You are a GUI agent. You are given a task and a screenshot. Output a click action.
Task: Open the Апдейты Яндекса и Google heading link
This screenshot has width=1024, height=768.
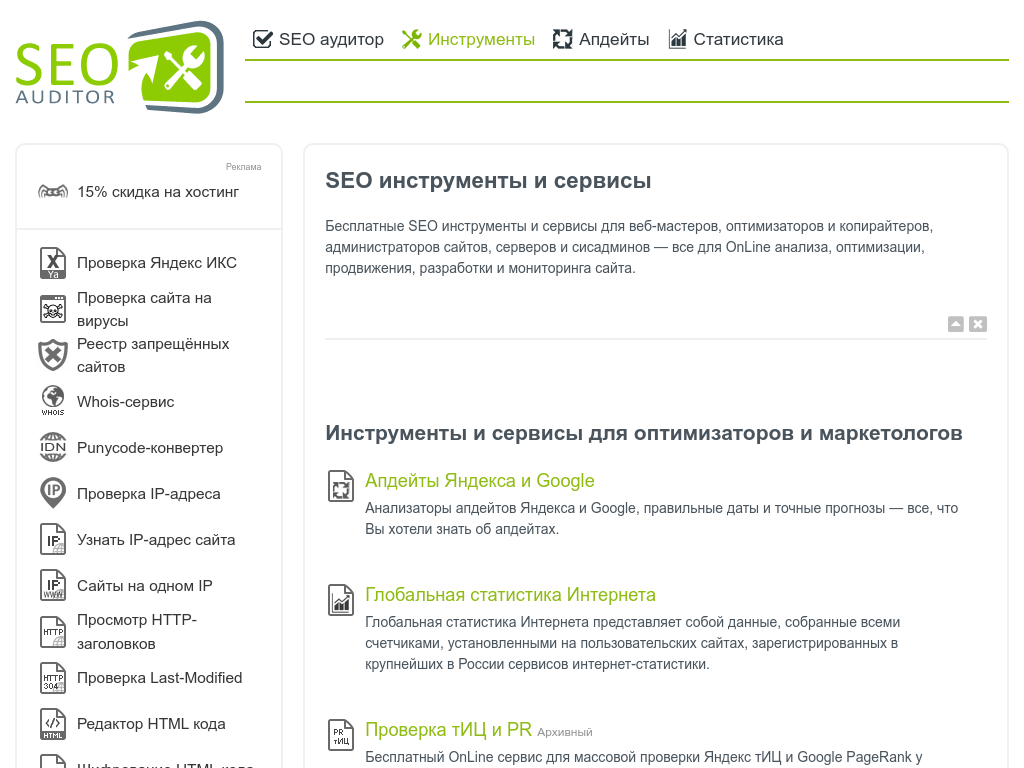479,481
